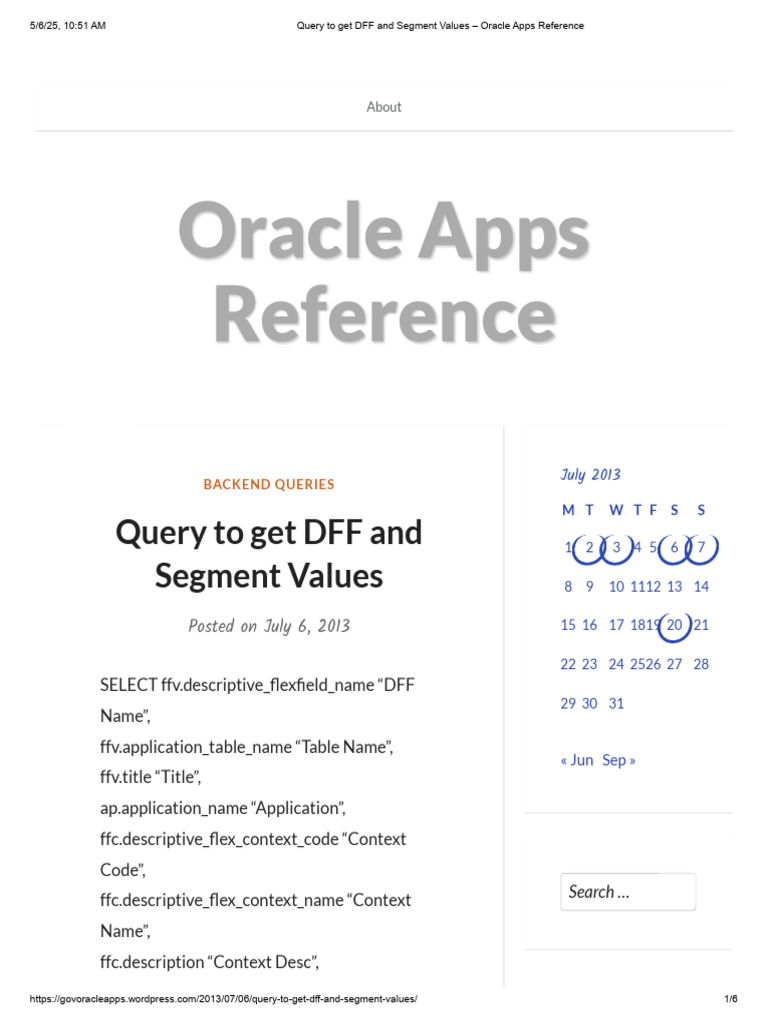Click calendar day 10
Viewport: 768px width, 1024px height.
[616, 586]
